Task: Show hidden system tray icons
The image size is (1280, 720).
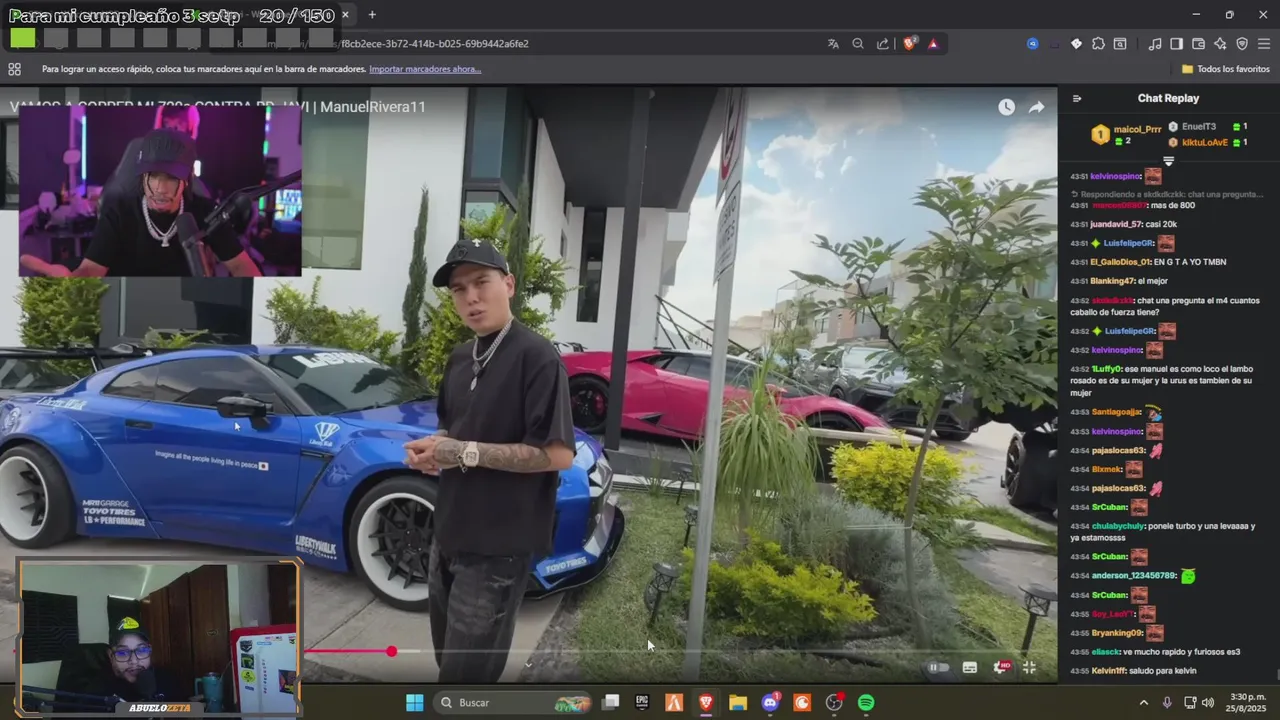Action: click(x=1144, y=703)
